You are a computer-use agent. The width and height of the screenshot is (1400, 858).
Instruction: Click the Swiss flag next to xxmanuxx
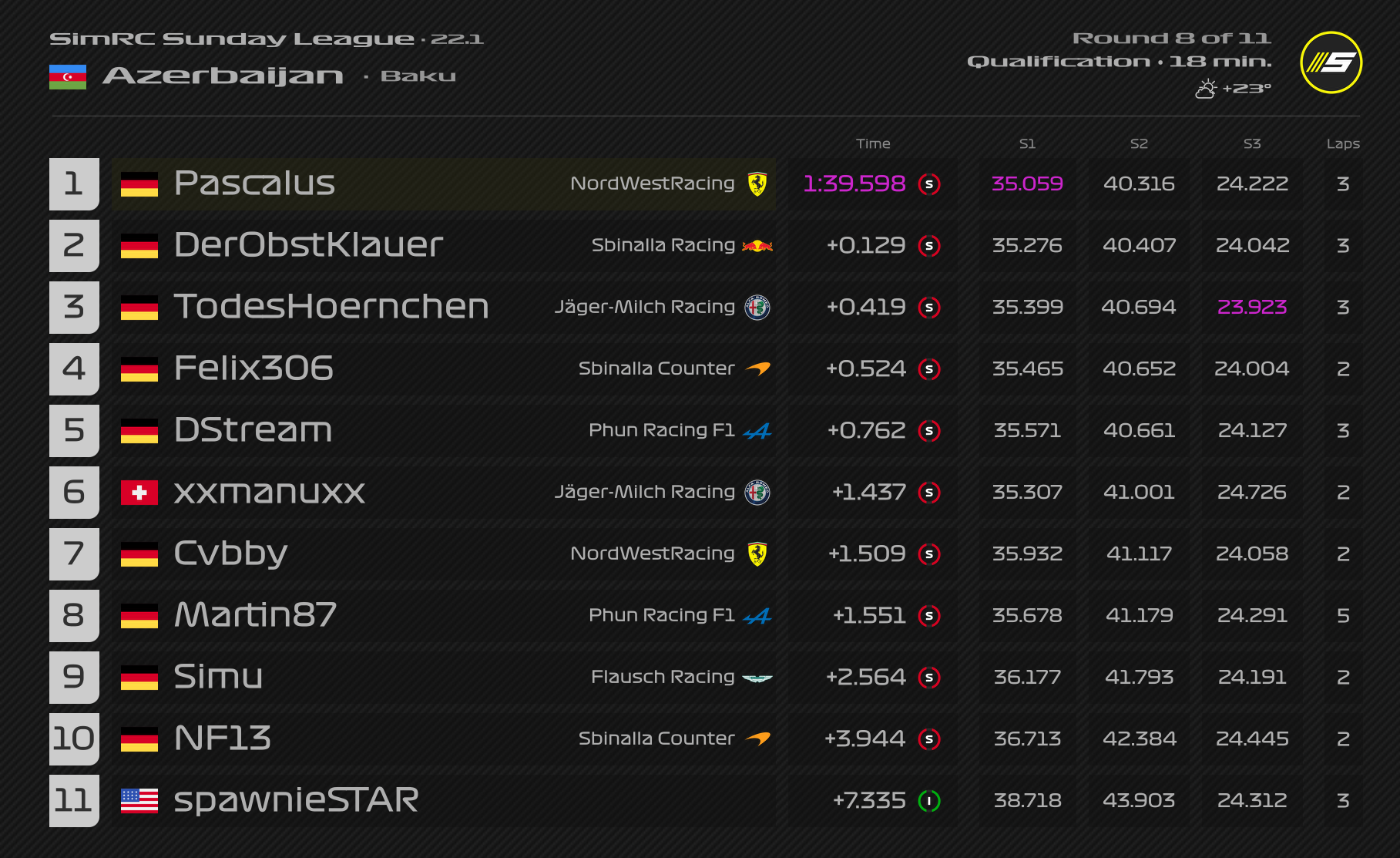point(139,493)
